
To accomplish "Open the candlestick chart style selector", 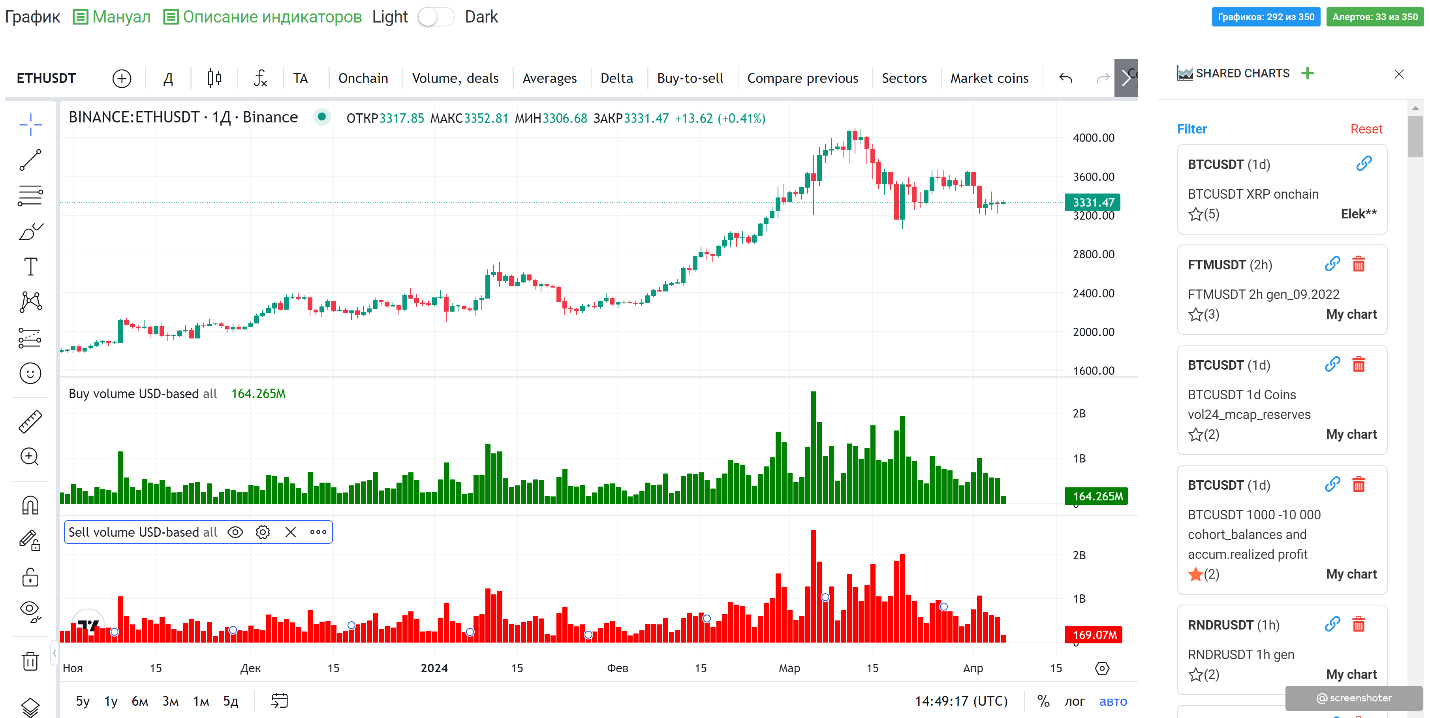I will point(214,78).
